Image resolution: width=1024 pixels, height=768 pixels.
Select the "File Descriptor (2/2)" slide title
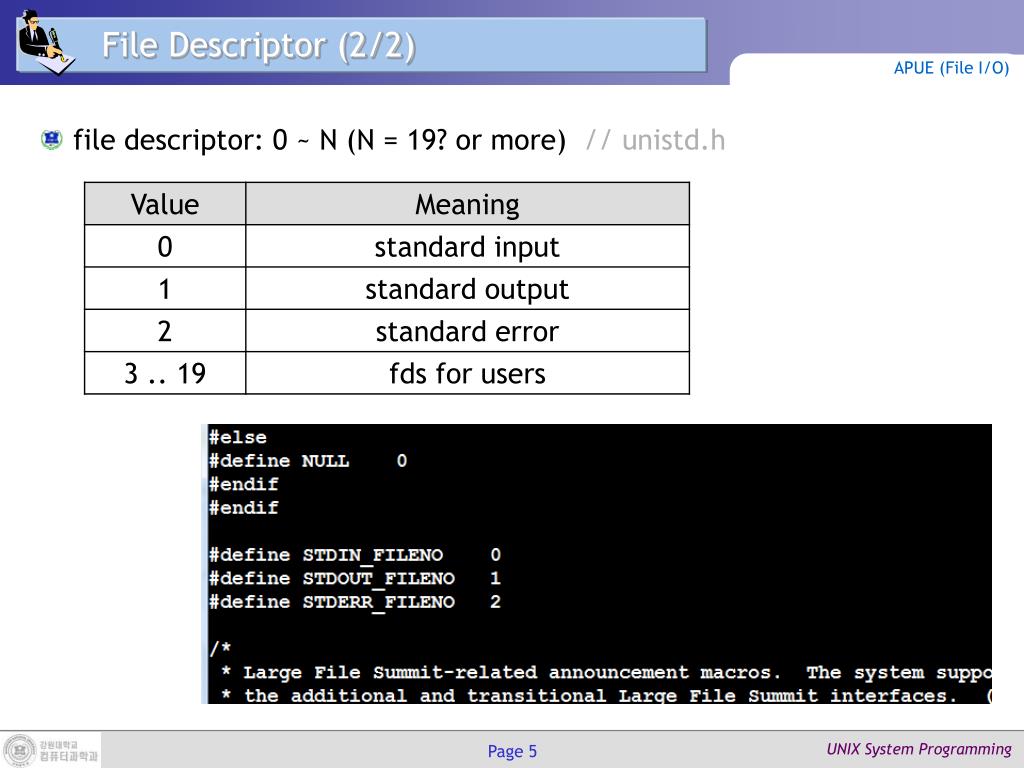coord(259,46)
